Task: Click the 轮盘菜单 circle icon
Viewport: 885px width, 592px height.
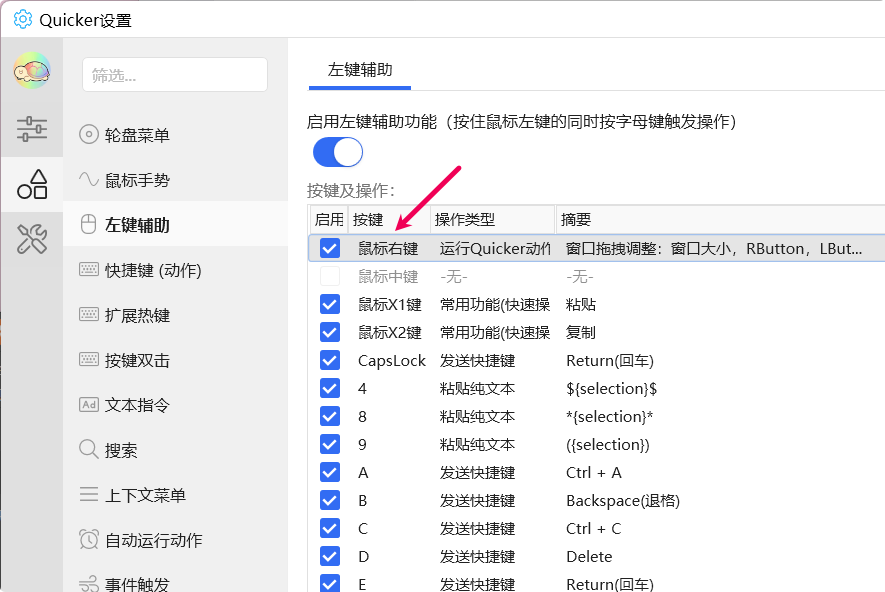Action: (89, 135)
